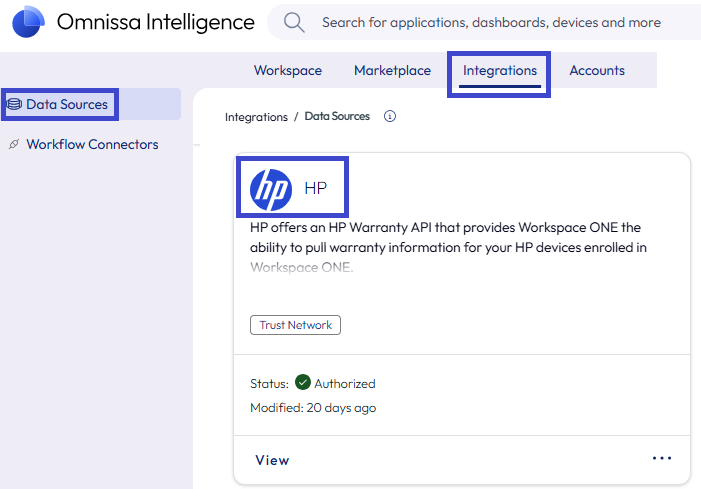
Task: Click the Workflow Connectors plug icon
Action: coord(14,144)
